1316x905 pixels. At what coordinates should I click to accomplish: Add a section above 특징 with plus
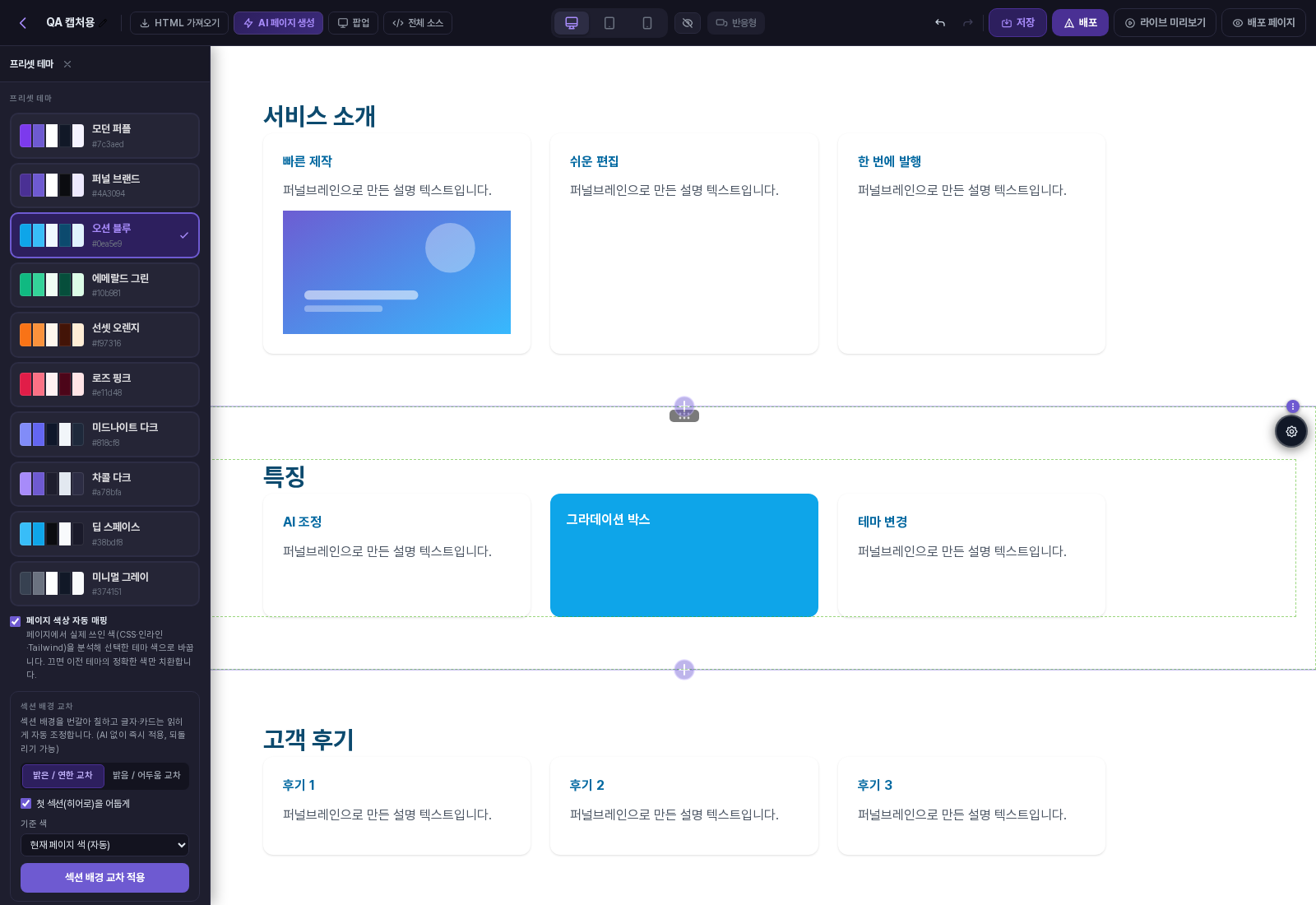[x=684, y=405]
